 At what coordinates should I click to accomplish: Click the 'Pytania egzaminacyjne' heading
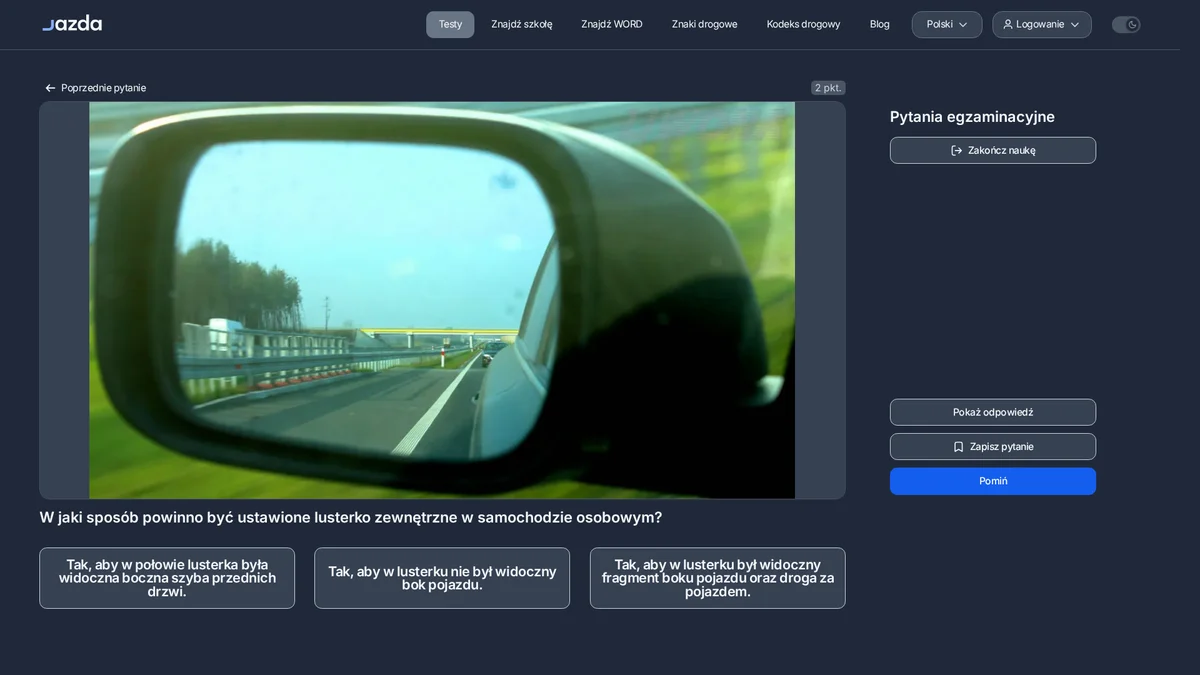click(972, 117)
